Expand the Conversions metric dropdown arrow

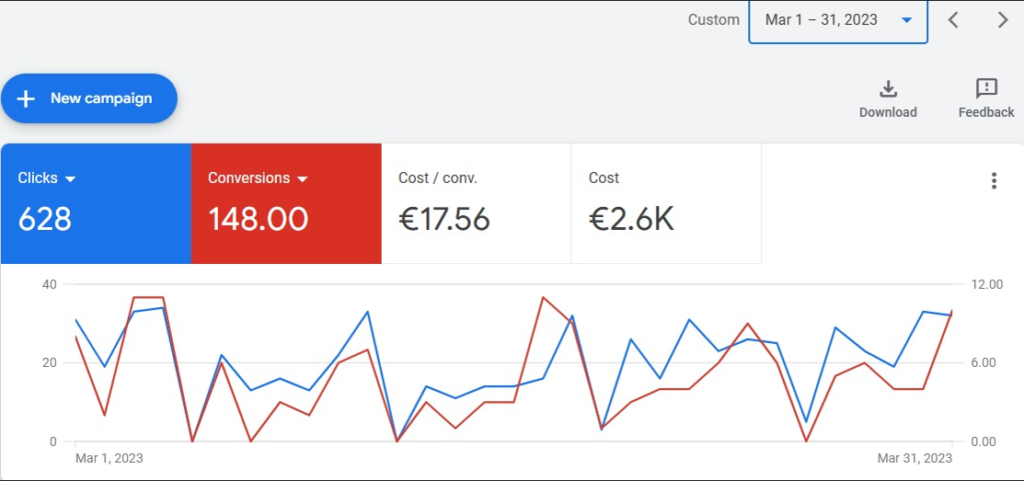[303, 179]
